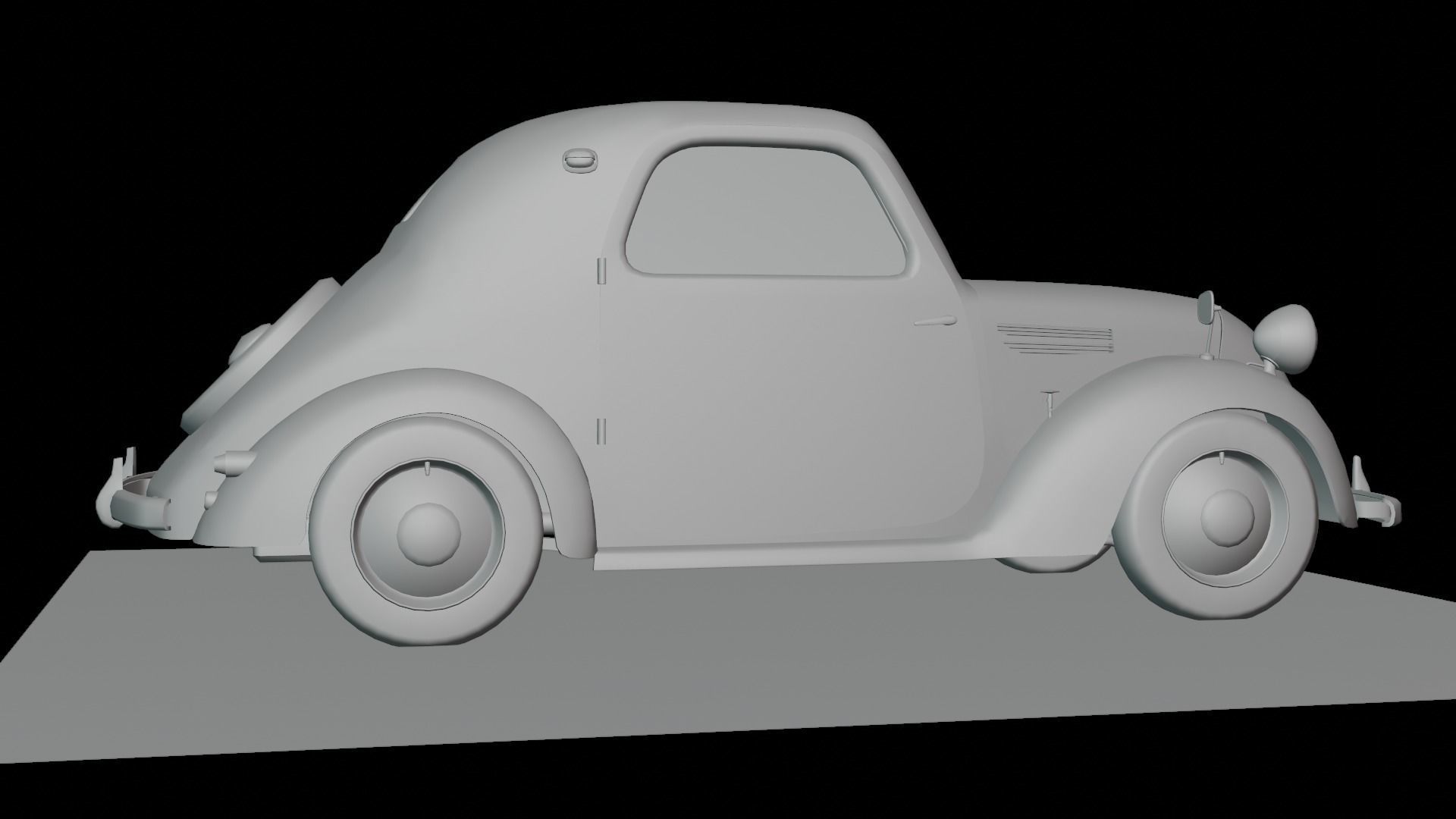Select the hood side vent louvers
Image resolution: width=1456 pixels, height=819 pixels.
pyautogui.click(x=1056, y=339)
